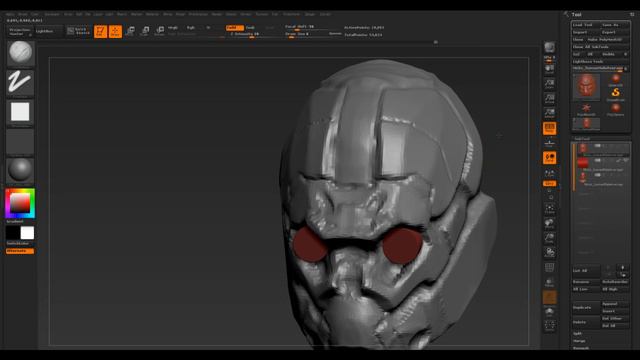
Task: Open the brush picker thumbnail
Action: coord(20,53)
